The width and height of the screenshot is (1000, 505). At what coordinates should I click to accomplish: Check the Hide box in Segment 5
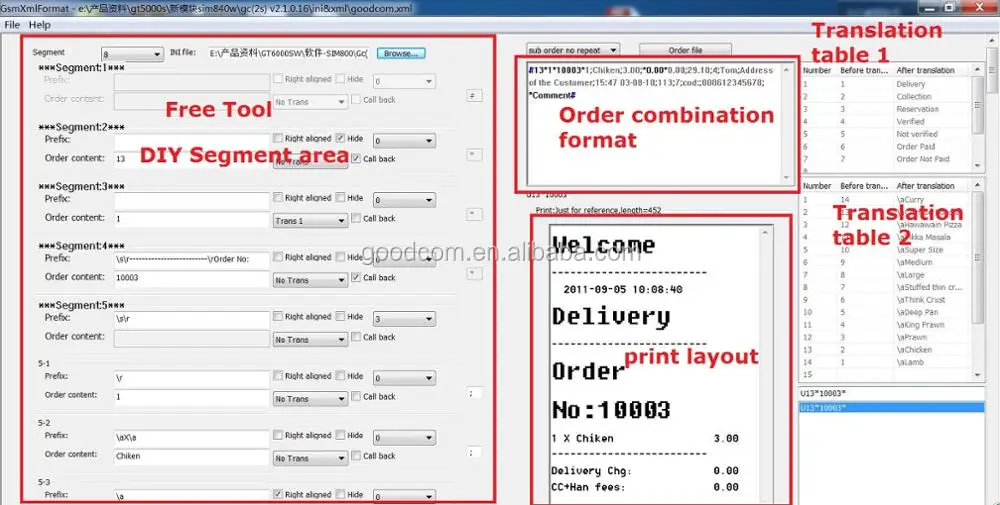(x=341, y=316)
